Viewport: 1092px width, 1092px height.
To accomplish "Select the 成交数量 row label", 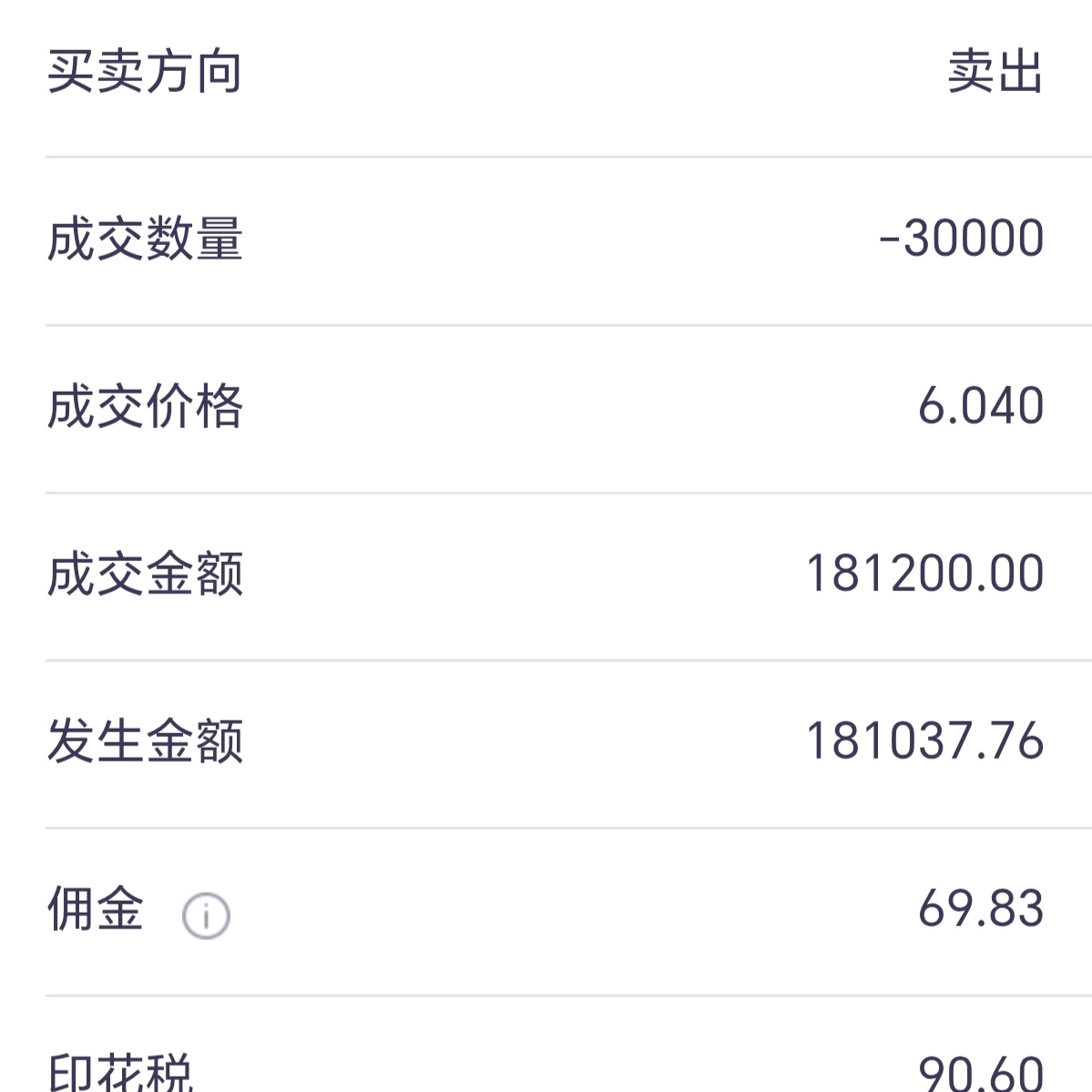I will (145, 239).
